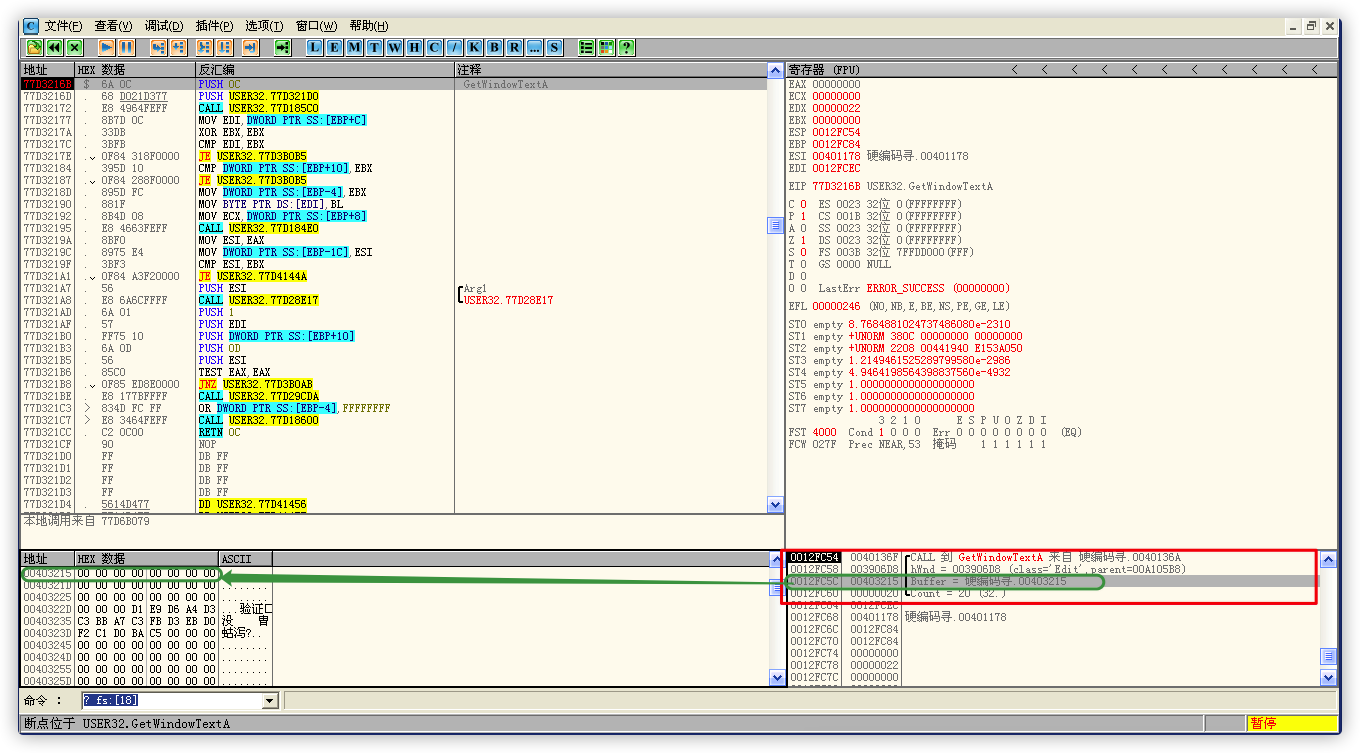Open the Log window (L) button

[x=315, y=47]
